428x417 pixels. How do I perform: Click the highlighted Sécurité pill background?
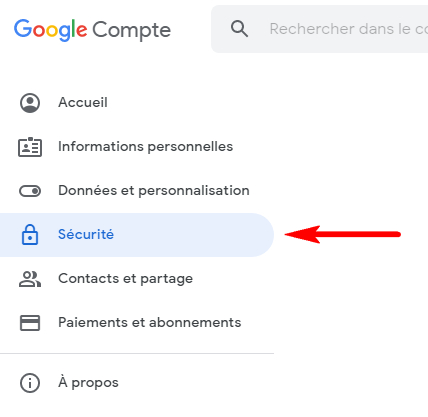click(x=137, y=235)
